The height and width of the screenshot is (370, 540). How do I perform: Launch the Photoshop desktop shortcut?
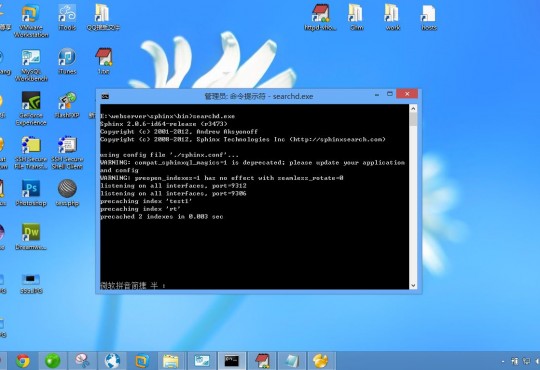point(31,193)
